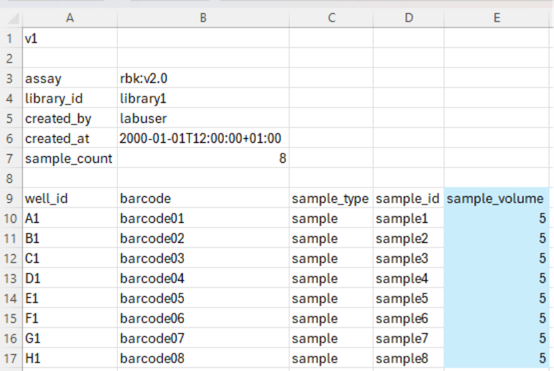Image resolution: width=554 pixels, height=371 pixels.
Task: Select row 17 header
Action: 10,358
